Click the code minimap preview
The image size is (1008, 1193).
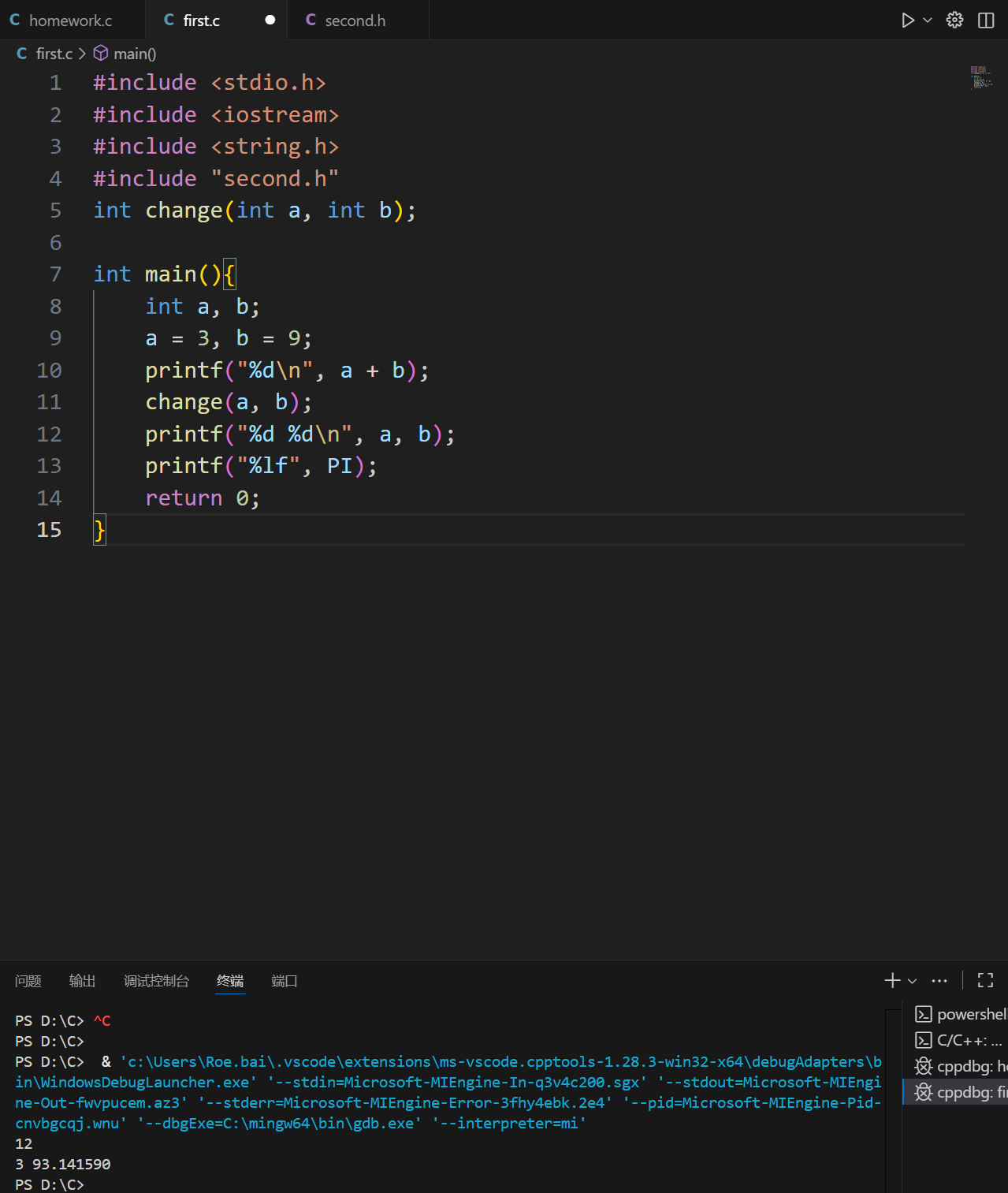pyautogui.click(x=981, y=77)
